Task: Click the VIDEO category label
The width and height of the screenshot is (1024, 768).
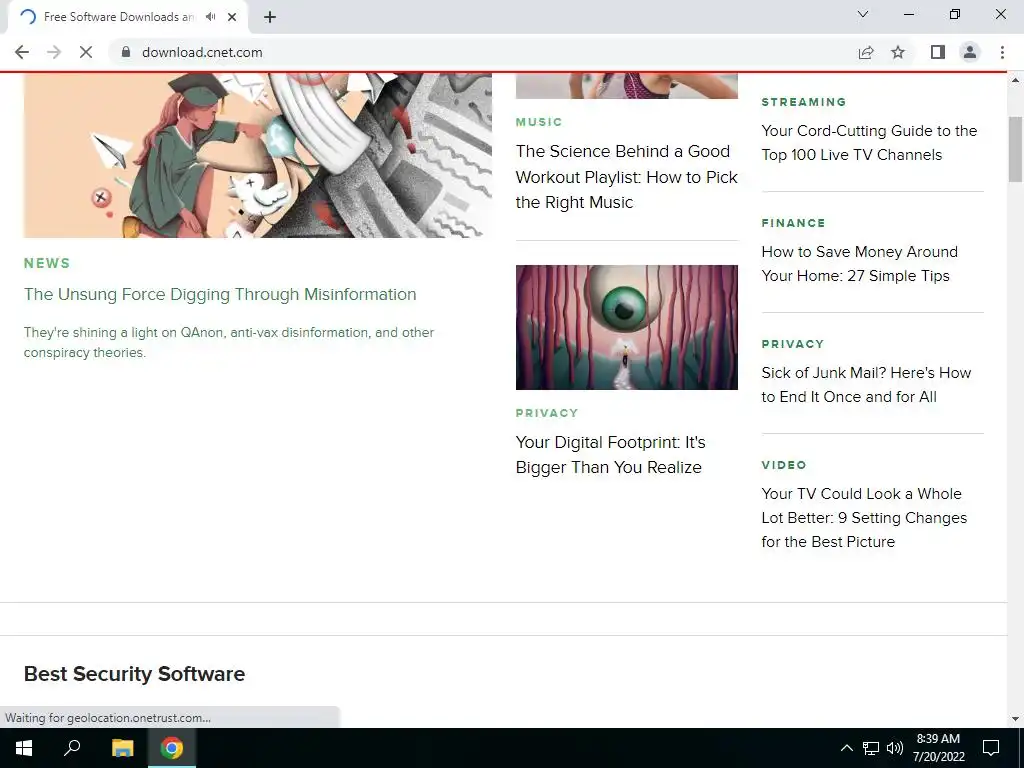Action: 784,465
